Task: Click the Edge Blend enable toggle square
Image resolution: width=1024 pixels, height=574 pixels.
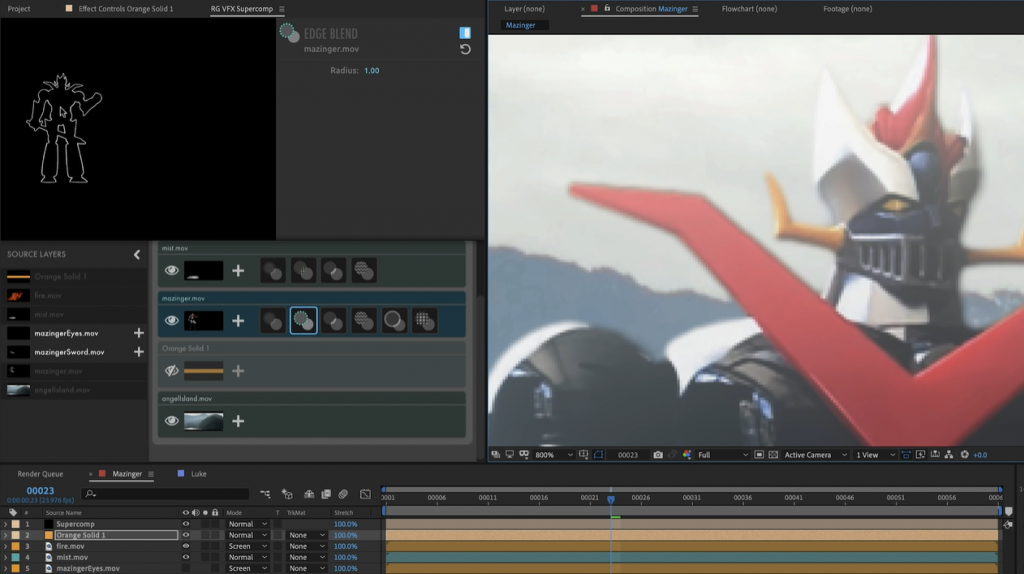Action: (x=465, y=33)
